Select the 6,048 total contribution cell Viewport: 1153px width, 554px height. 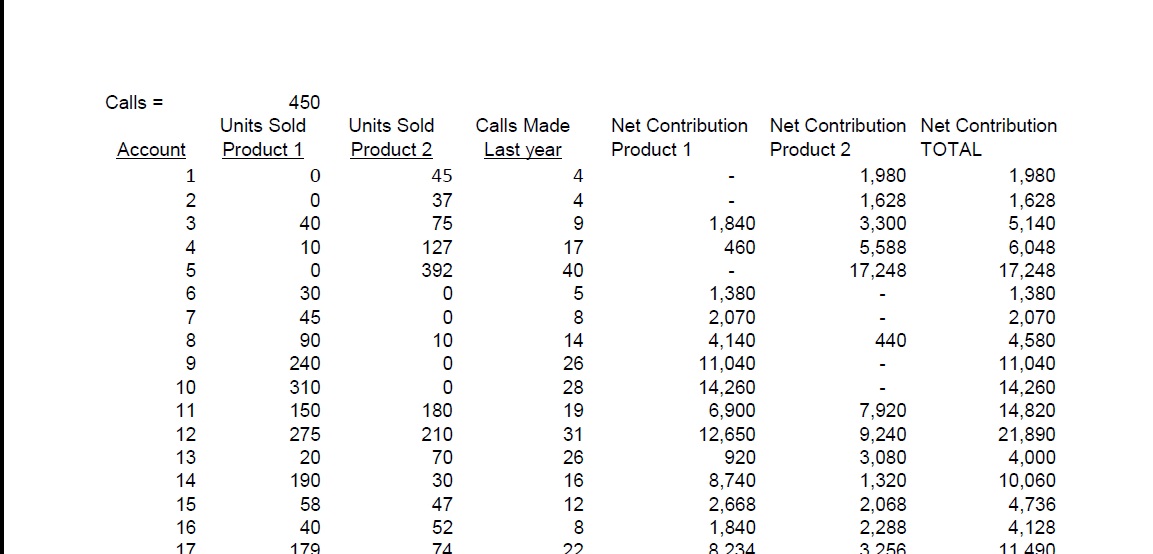pos(1030,247)
